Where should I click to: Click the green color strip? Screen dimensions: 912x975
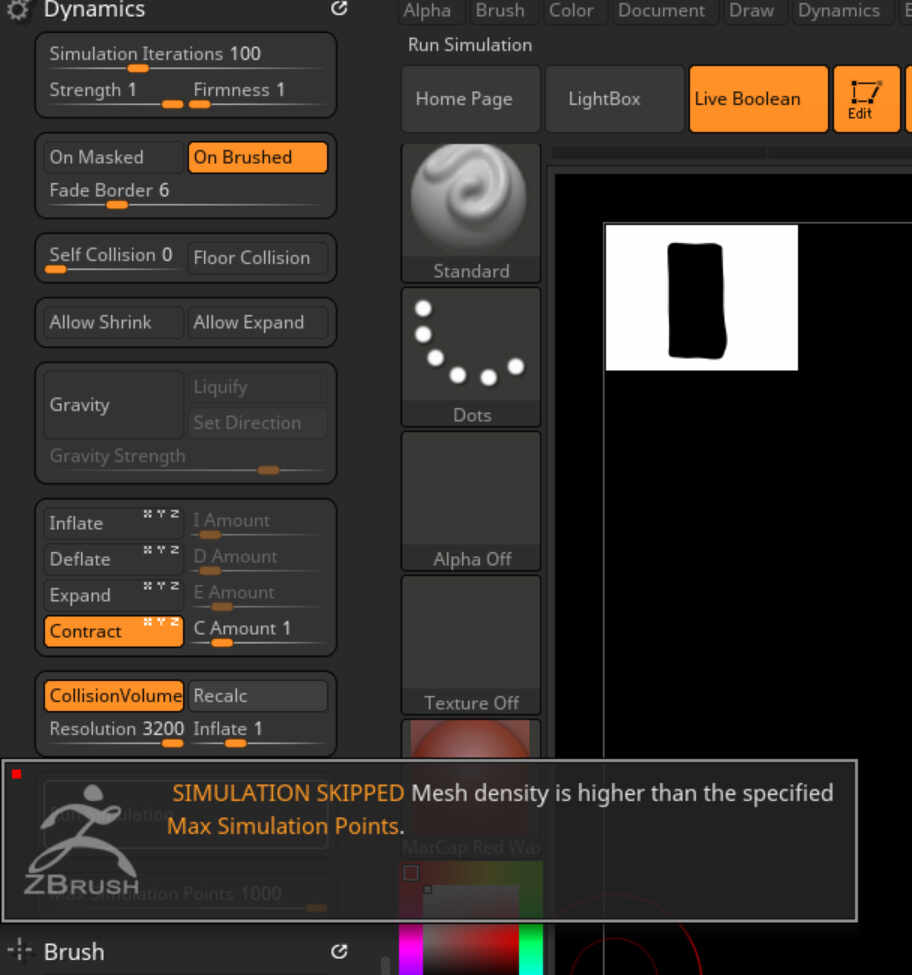531,949
